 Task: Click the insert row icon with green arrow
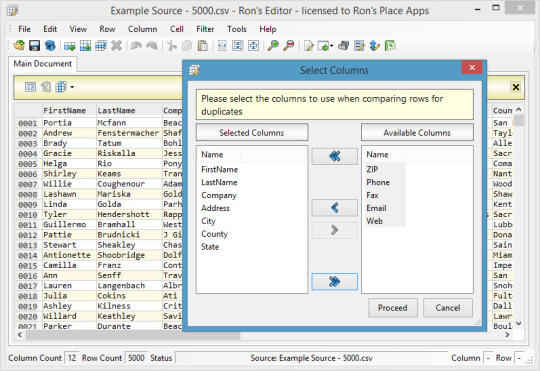click(x=70, y=45)
